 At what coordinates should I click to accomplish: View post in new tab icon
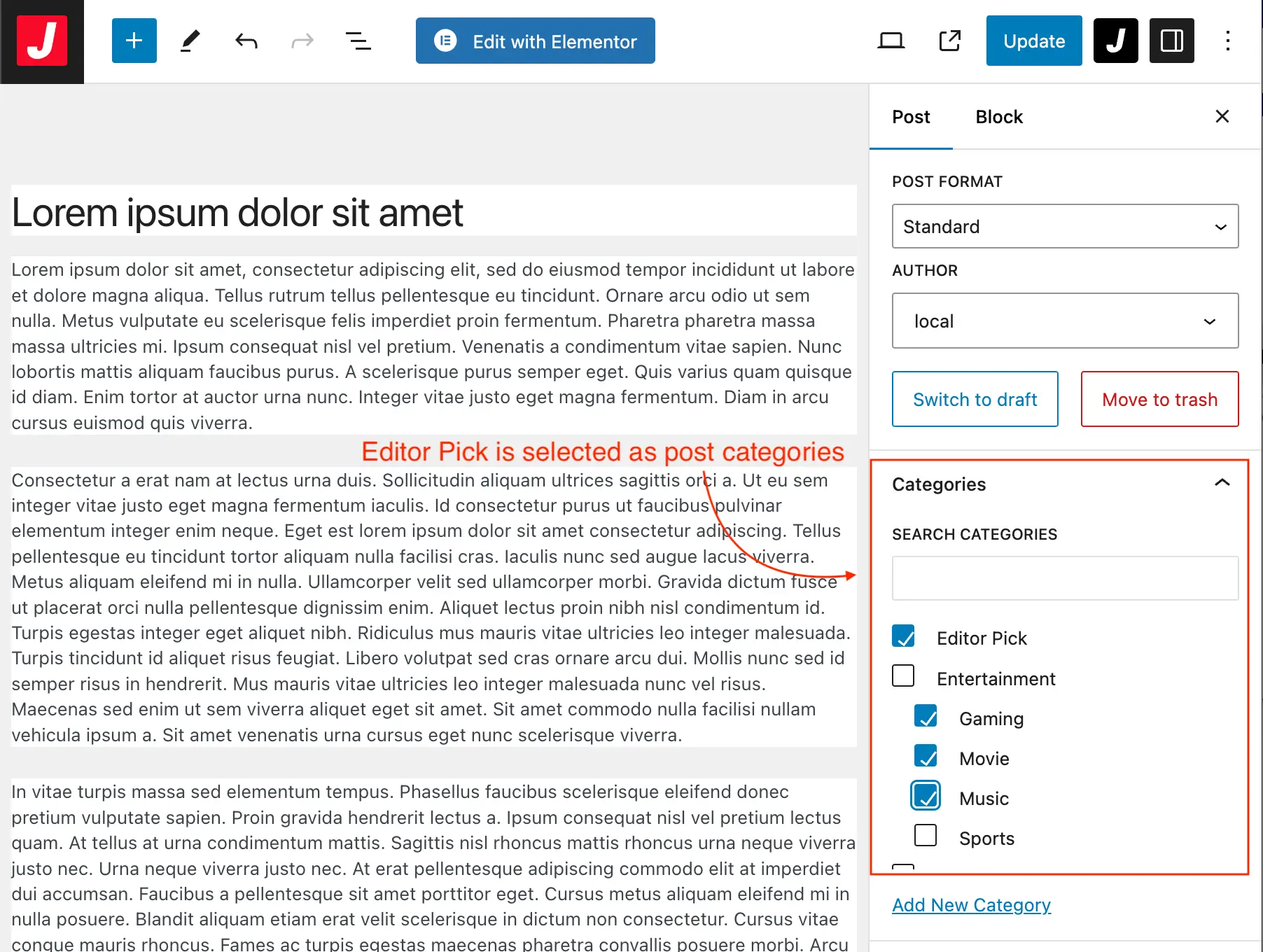[949, 41]
